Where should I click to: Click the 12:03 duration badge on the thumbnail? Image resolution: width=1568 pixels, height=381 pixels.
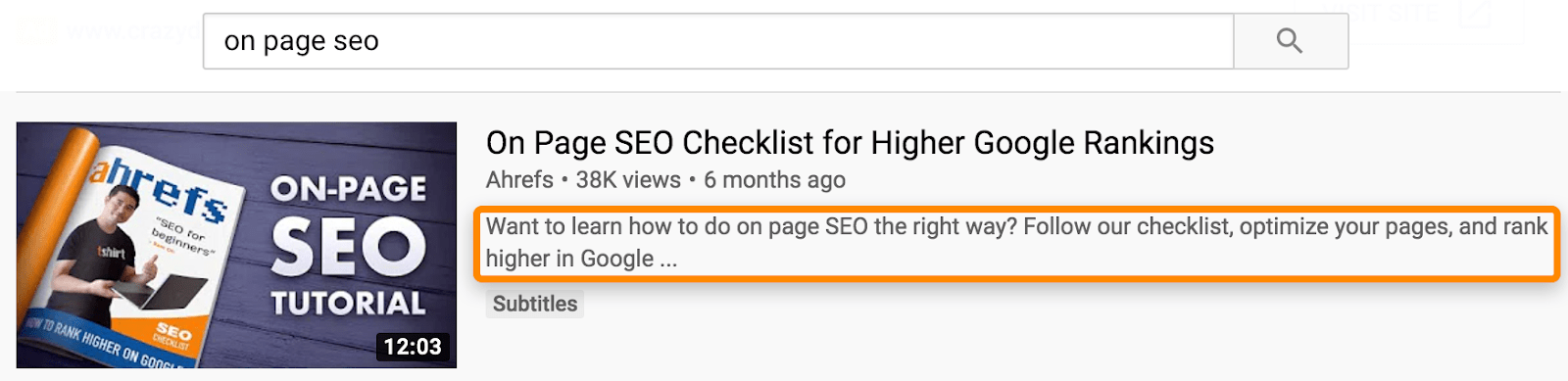(413, 347)
